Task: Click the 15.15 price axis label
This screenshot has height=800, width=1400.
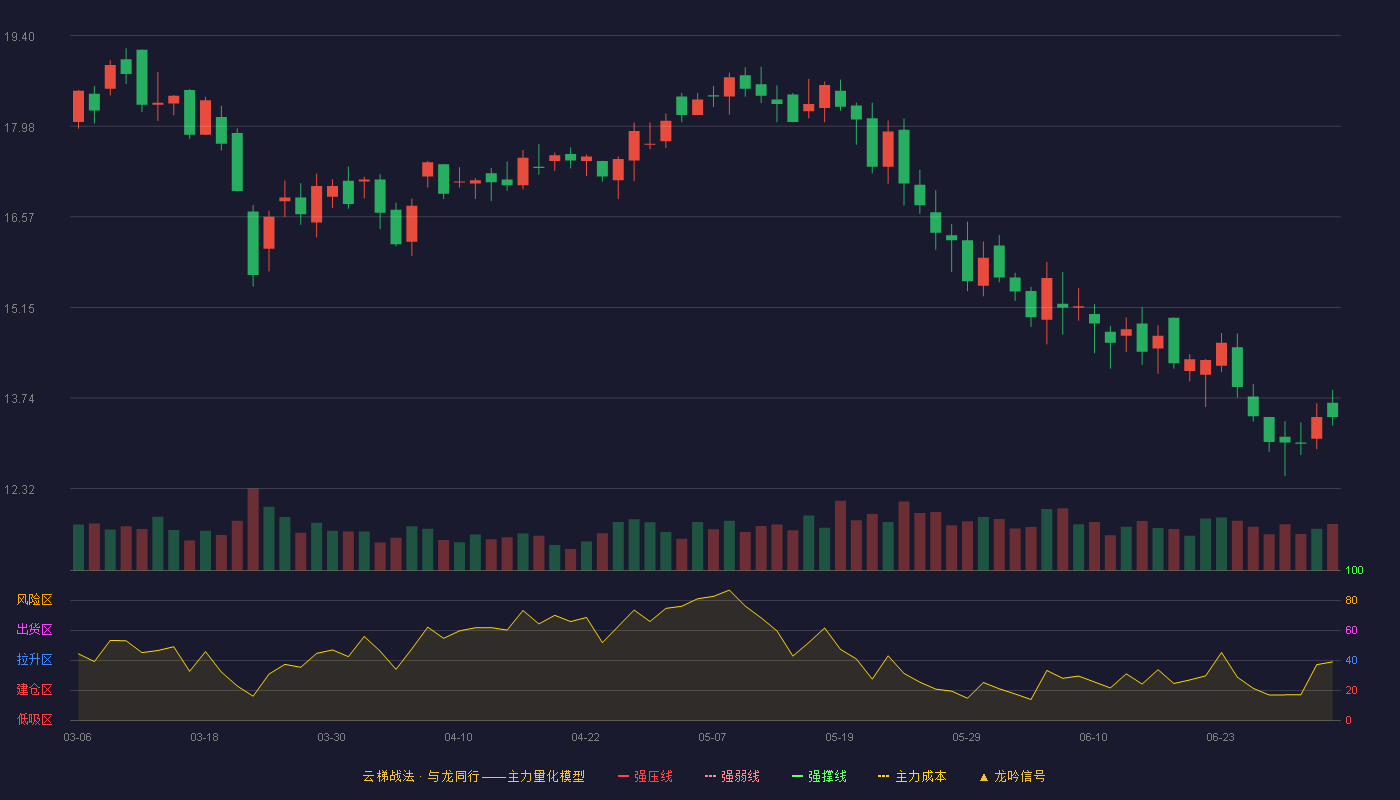Action: point(19,308)
